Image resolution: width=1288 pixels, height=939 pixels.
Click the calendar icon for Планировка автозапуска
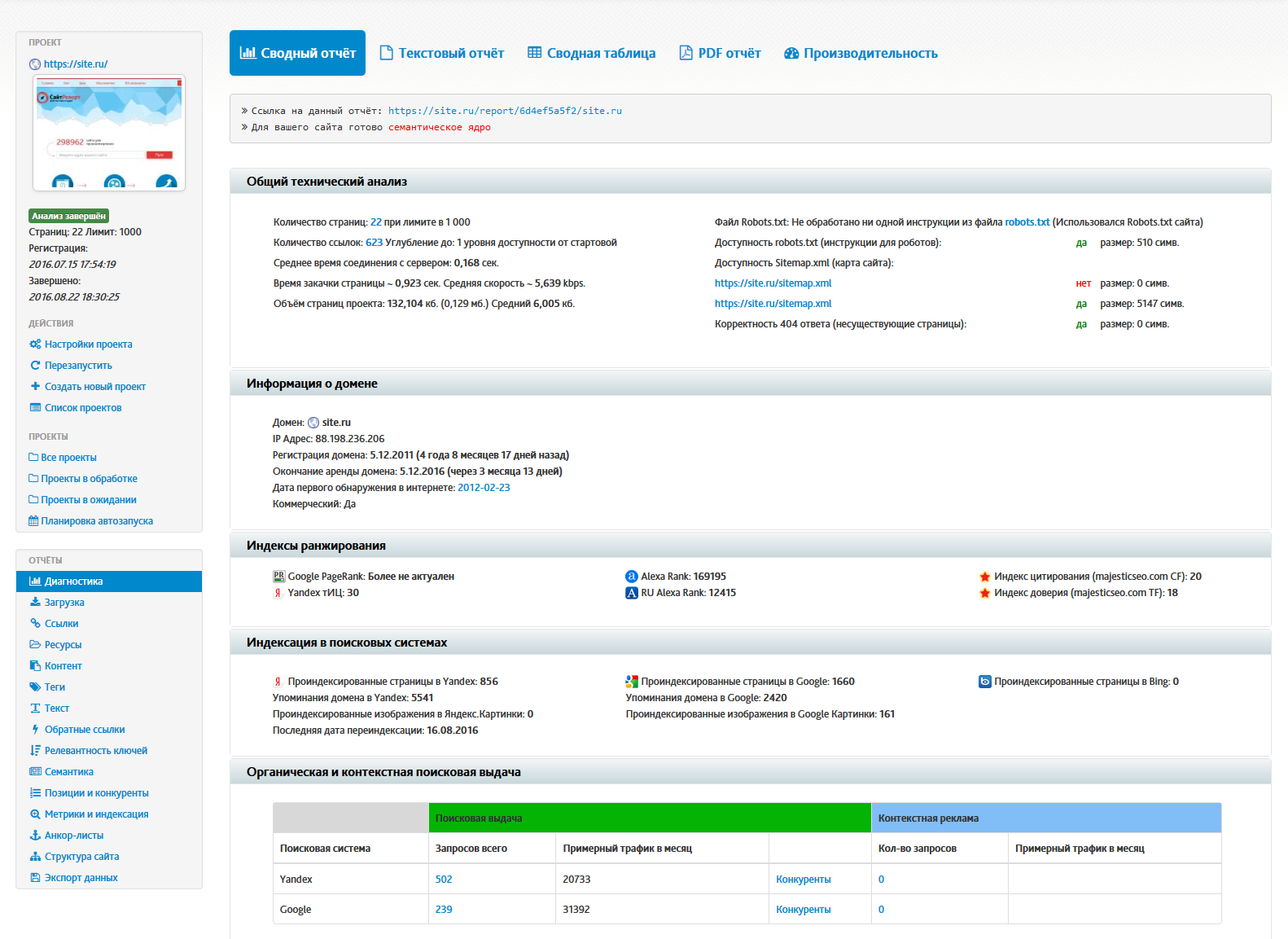pos(33,521)
